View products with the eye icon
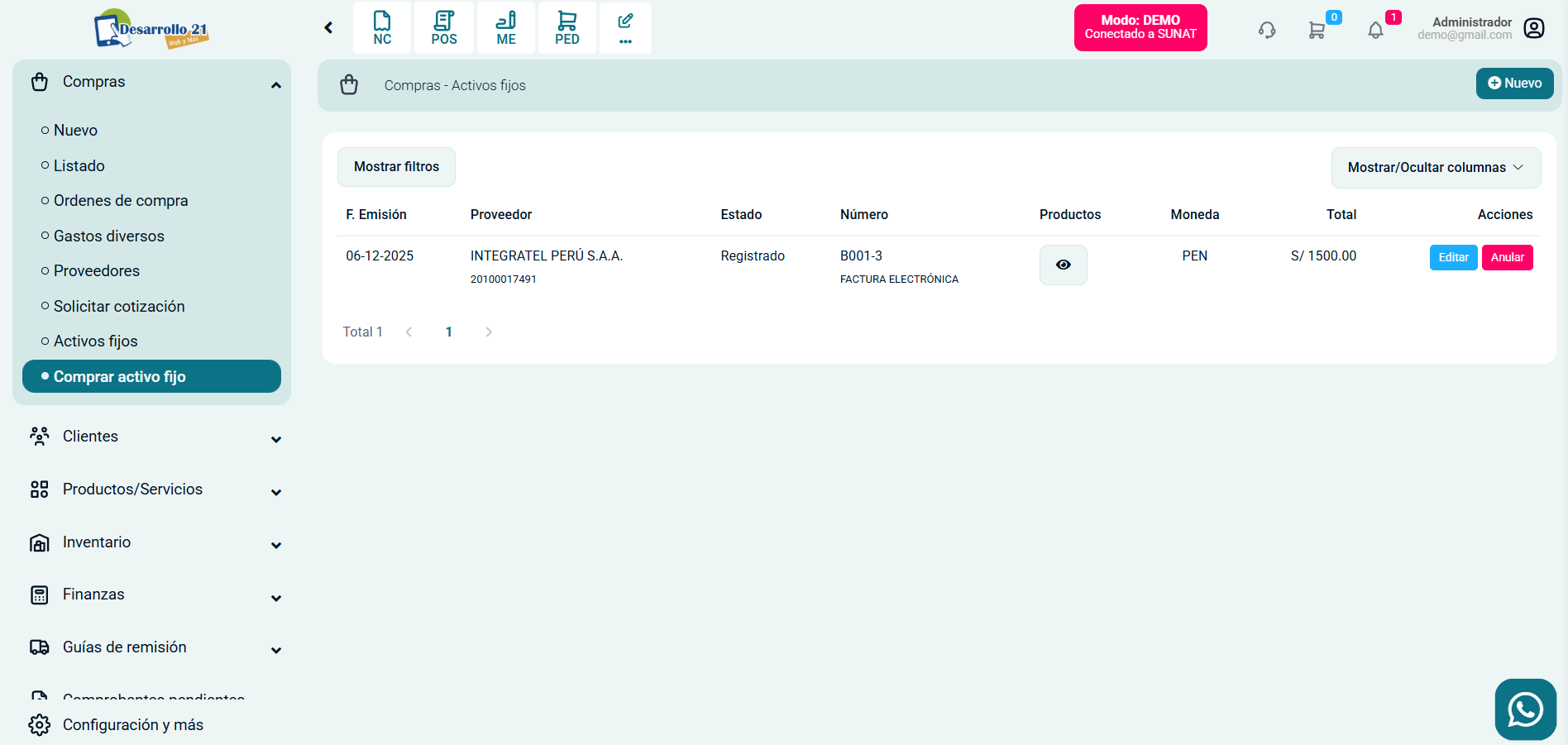This screenshot has width=1568, height=745. click(1063, 265)
